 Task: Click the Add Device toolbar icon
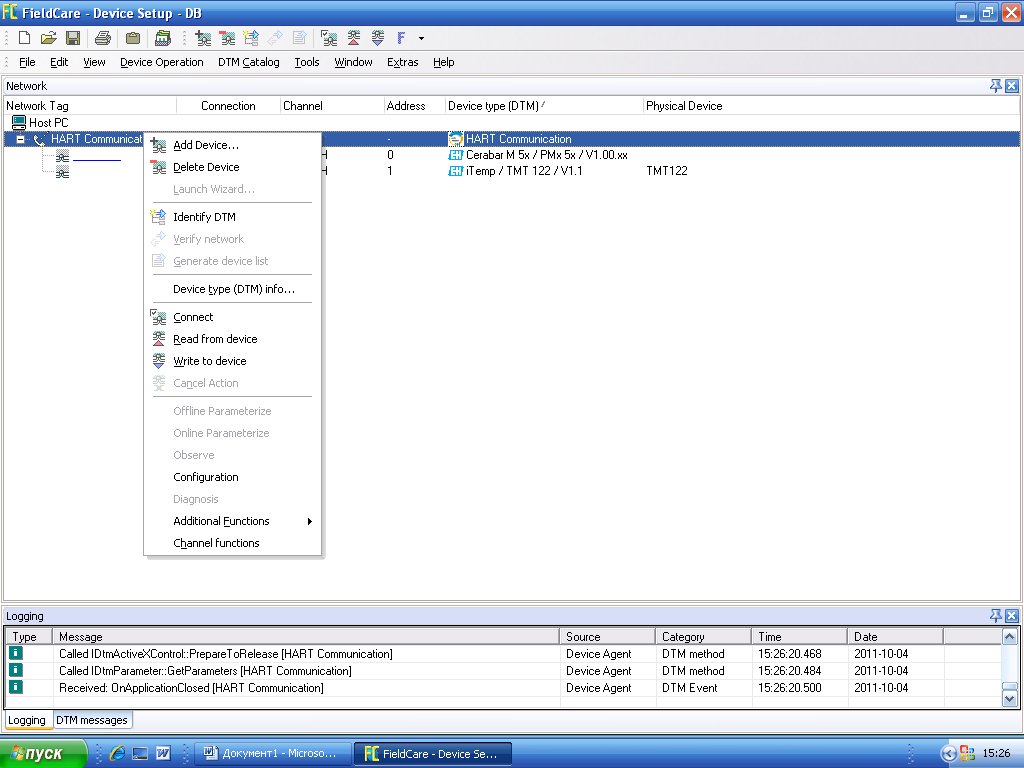coord(203,38)
